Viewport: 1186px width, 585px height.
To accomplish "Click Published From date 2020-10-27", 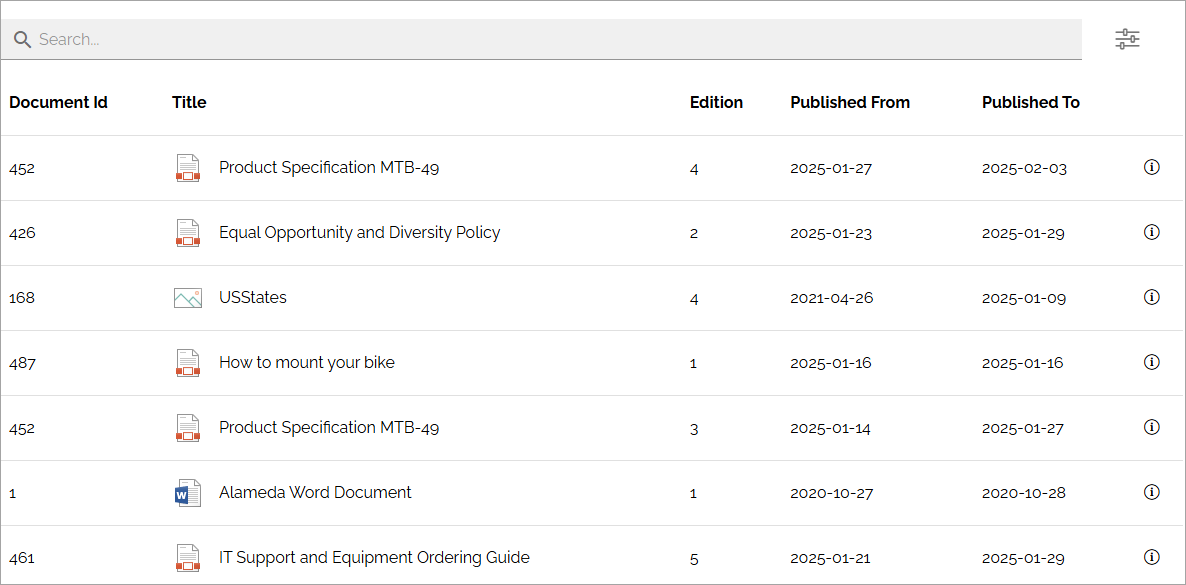I will tap(832, 493).
